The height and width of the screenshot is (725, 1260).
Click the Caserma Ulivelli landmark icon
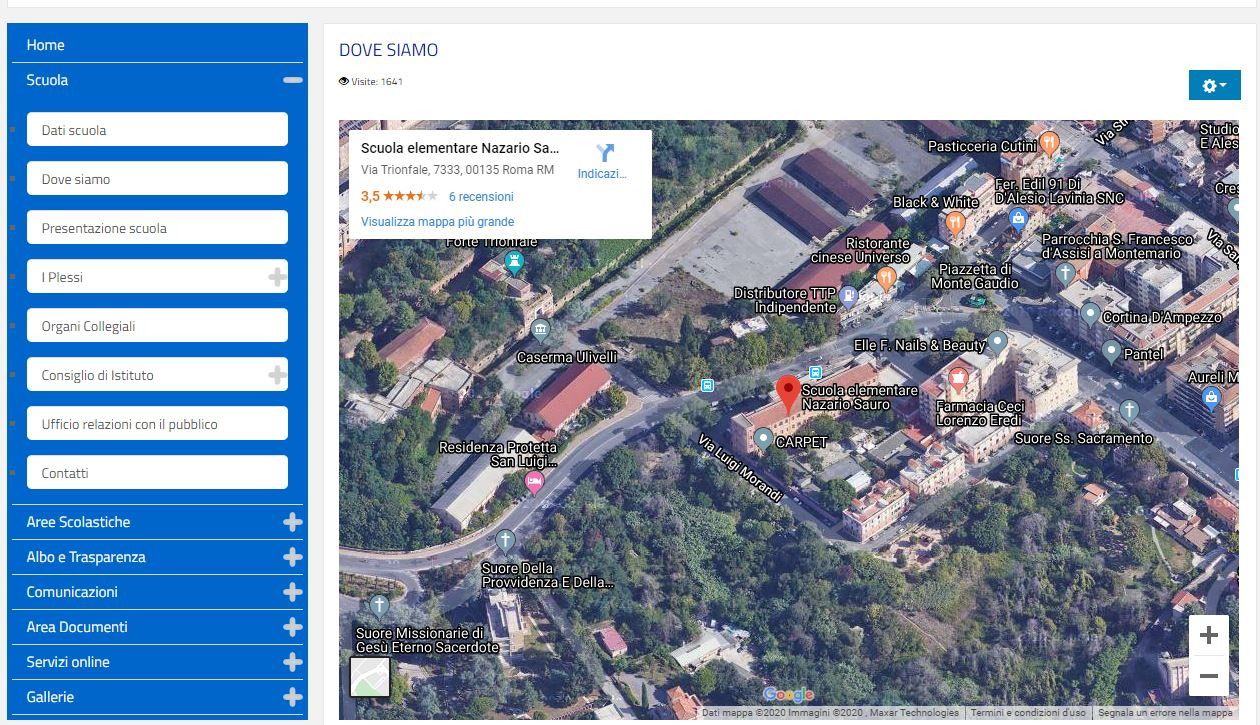click(x=541, y=327)
